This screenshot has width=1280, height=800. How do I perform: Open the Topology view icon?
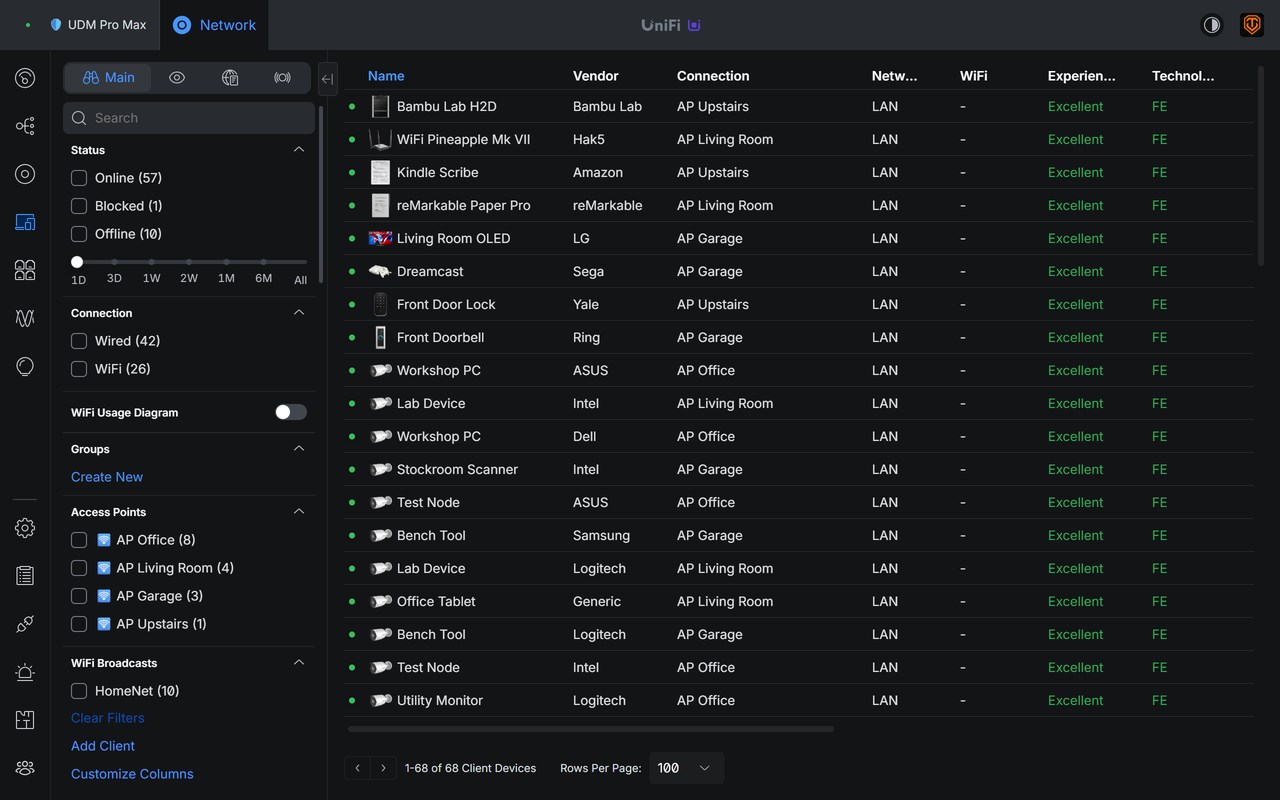(25, 126)
